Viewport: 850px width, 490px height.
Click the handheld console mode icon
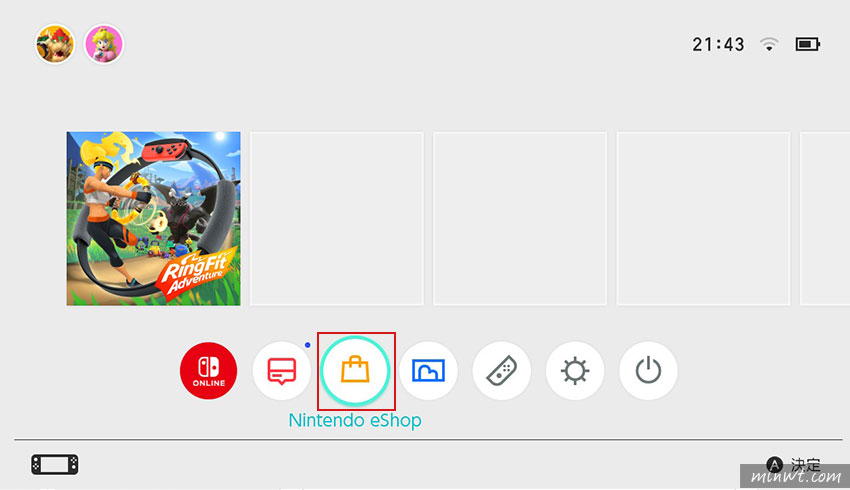click(55, 465)
